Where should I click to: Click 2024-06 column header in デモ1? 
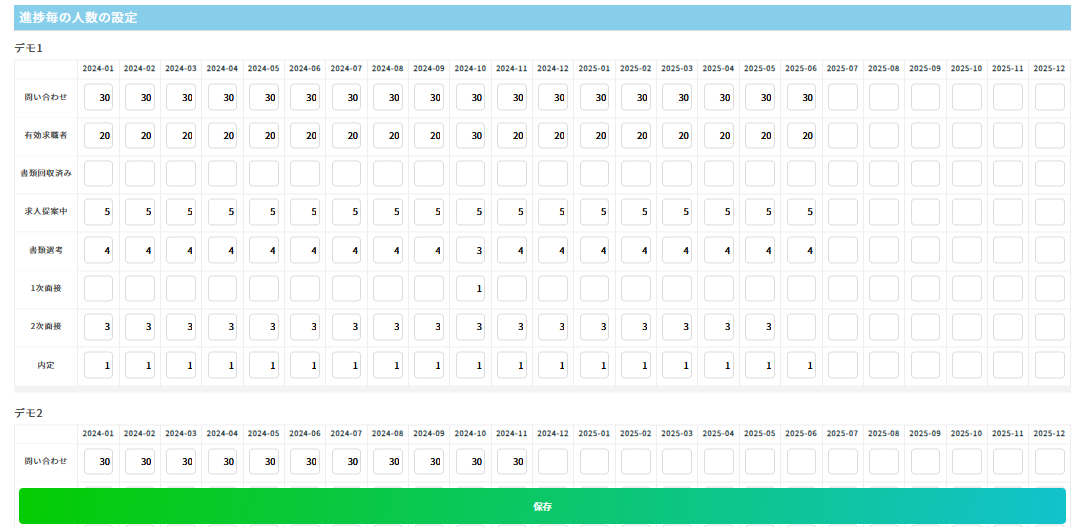pyautogui.click(x=305, y=69)
